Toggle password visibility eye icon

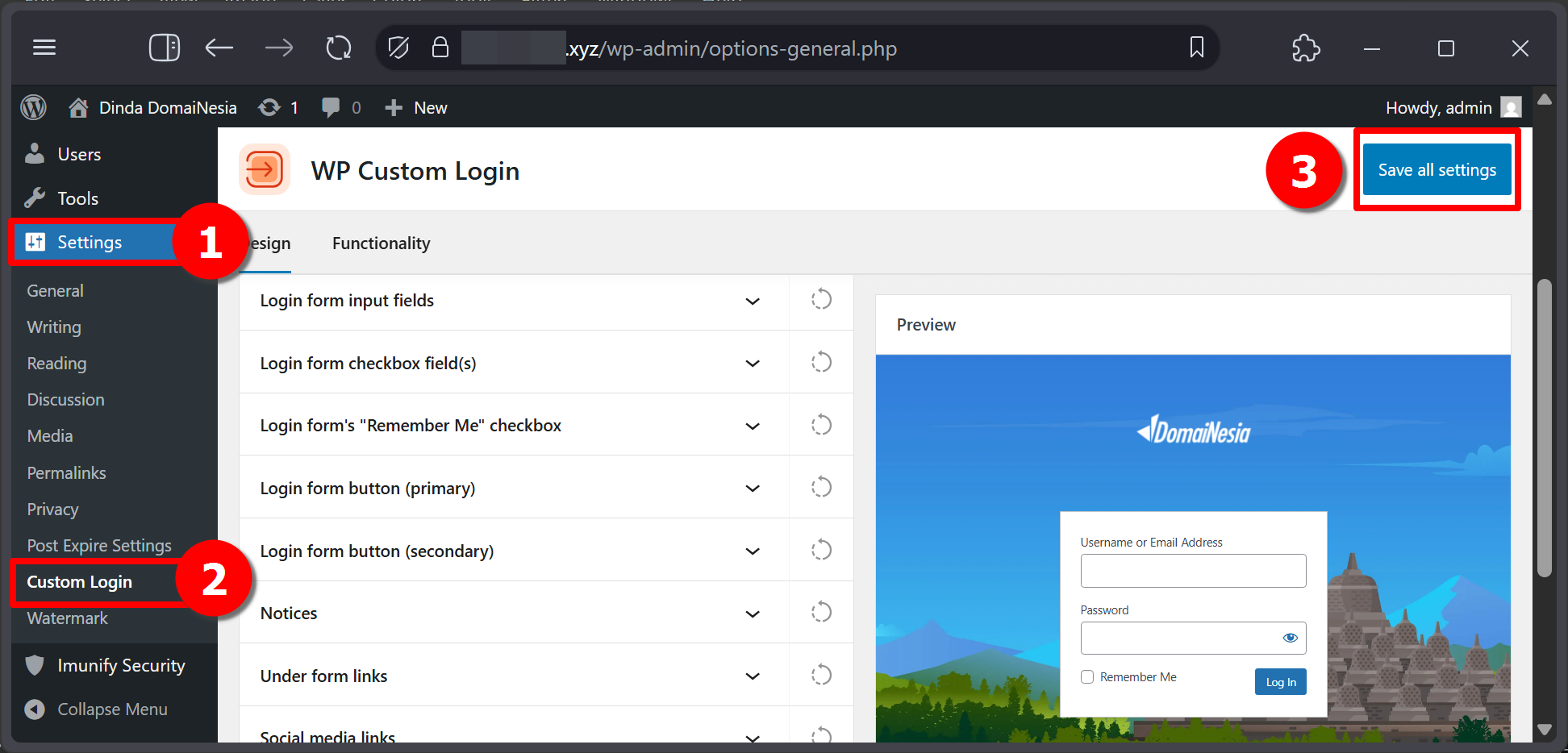(x=1290, y=638)
